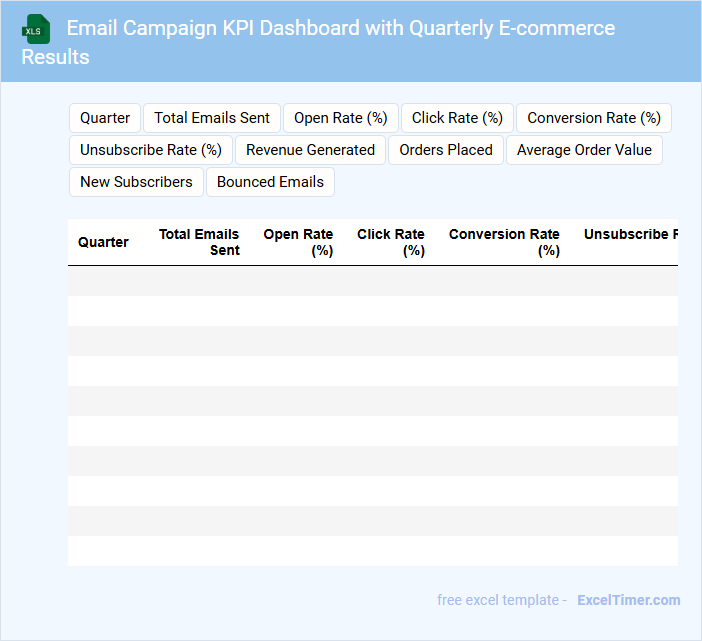Click the New Subscribers tag
Image resolution: width=702 pixels, height=641 pixels.
point(136,182)
